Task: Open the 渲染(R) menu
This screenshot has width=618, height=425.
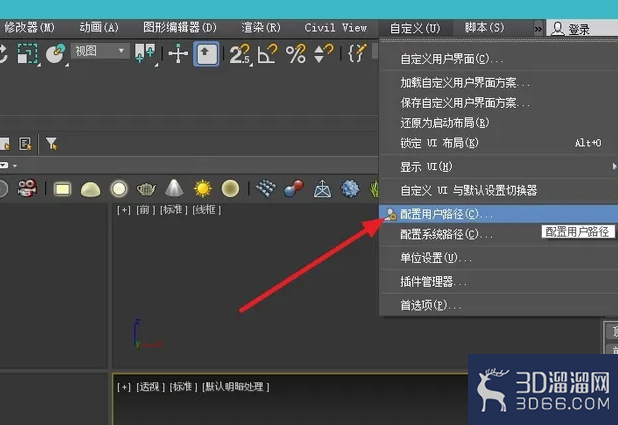Action: coord(261,28)
